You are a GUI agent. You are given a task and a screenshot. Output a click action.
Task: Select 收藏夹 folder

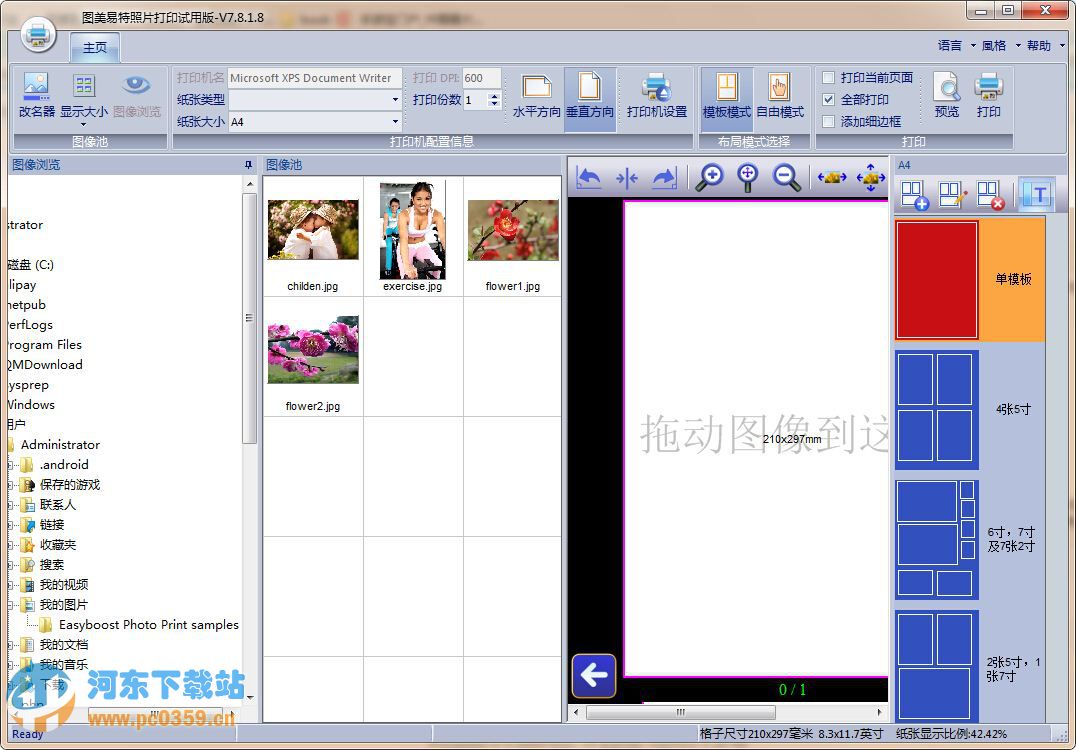click(x=58, y=545)
